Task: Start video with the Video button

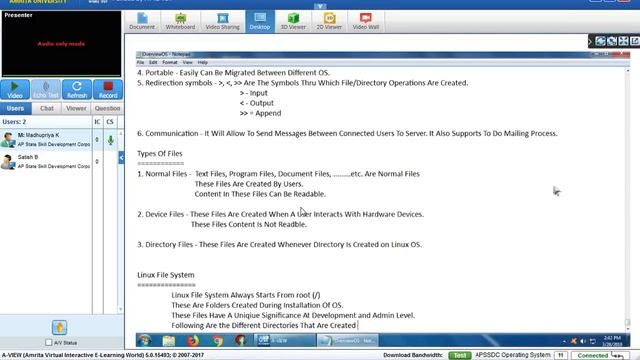Action: [15, 89]
